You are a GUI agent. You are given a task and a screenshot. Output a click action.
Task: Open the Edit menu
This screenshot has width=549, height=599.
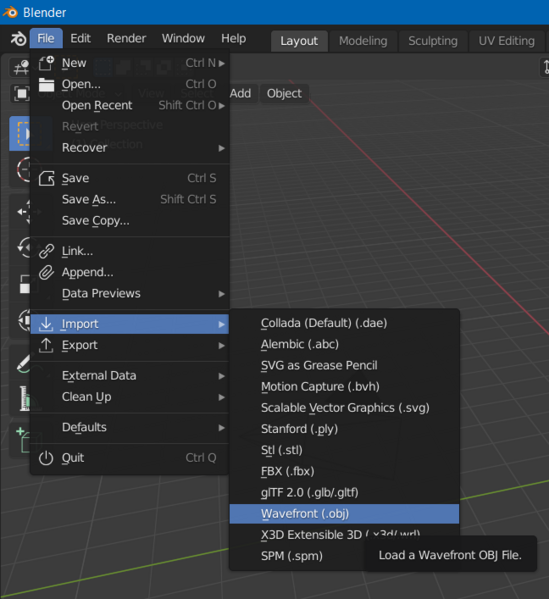point(80,39)
